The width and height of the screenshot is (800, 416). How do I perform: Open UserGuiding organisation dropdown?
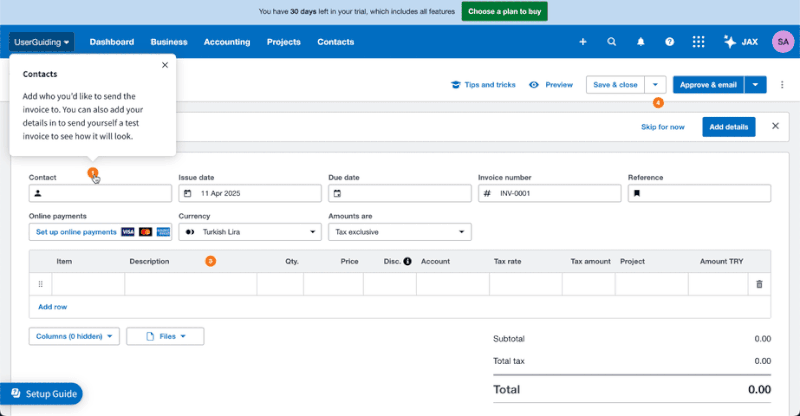click(41, 42)
